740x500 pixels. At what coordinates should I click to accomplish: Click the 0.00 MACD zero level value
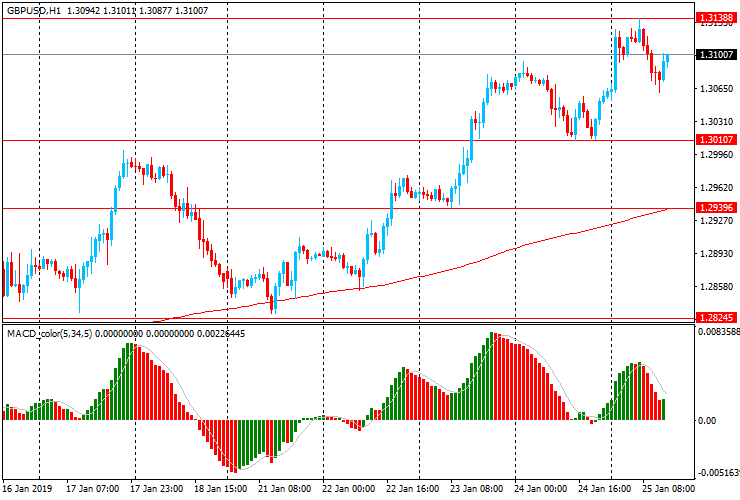click(706, 420)
